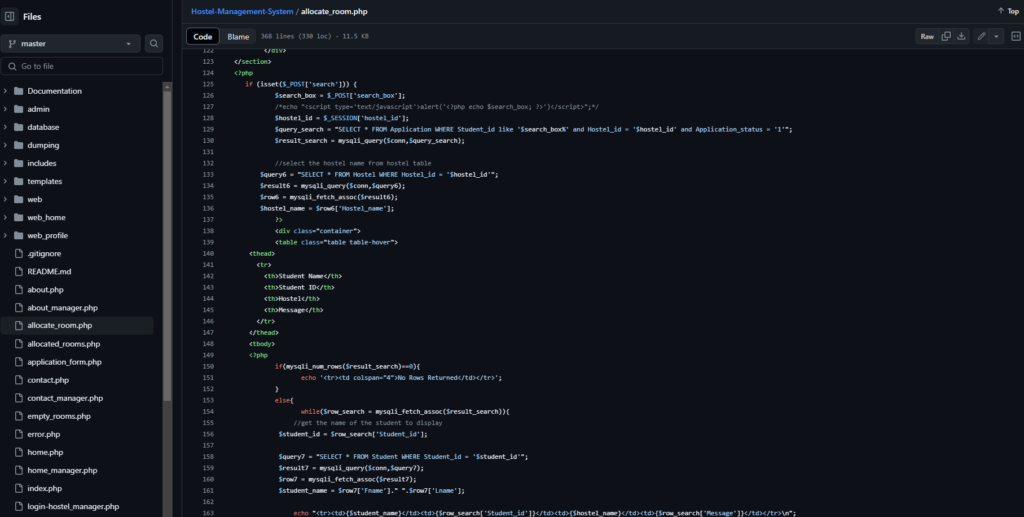This screenshot has width=1024, height=517.
Task: Expand the dumping folder chevron
Action: click(x=5, y=146)
